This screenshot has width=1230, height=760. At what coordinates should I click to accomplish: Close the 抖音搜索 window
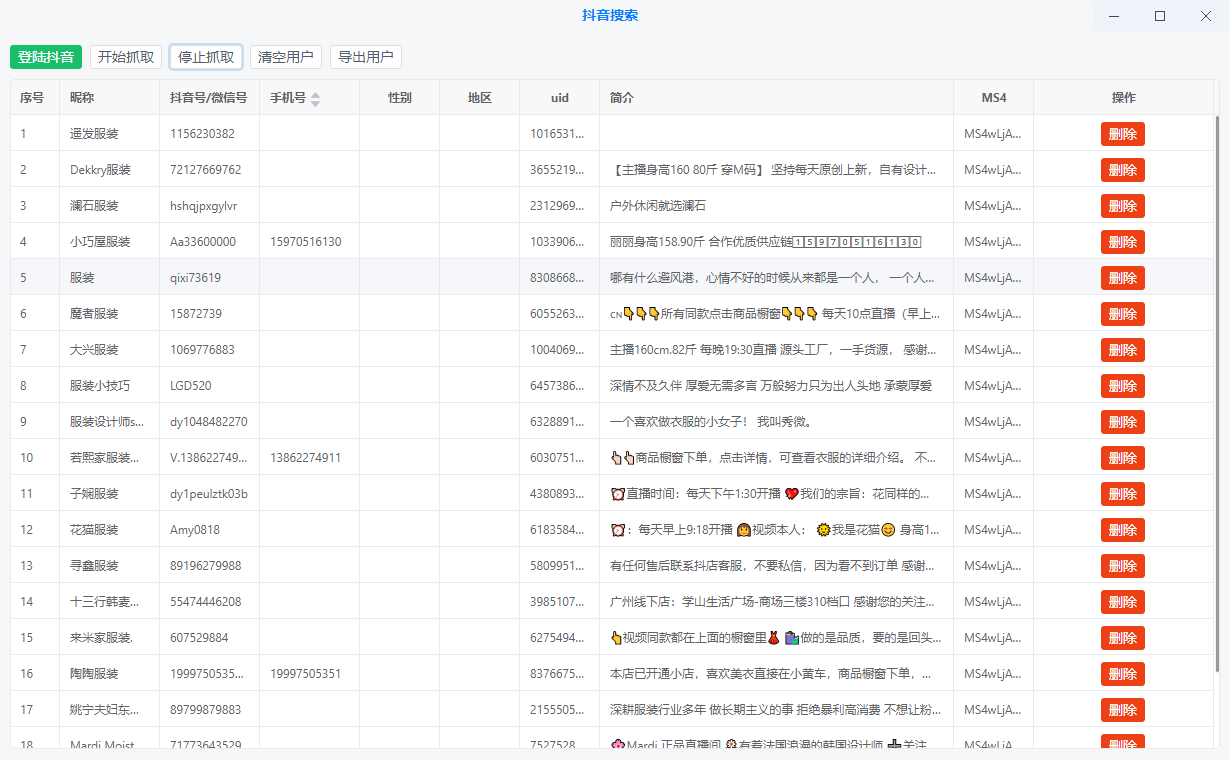tap(1206, 15)
